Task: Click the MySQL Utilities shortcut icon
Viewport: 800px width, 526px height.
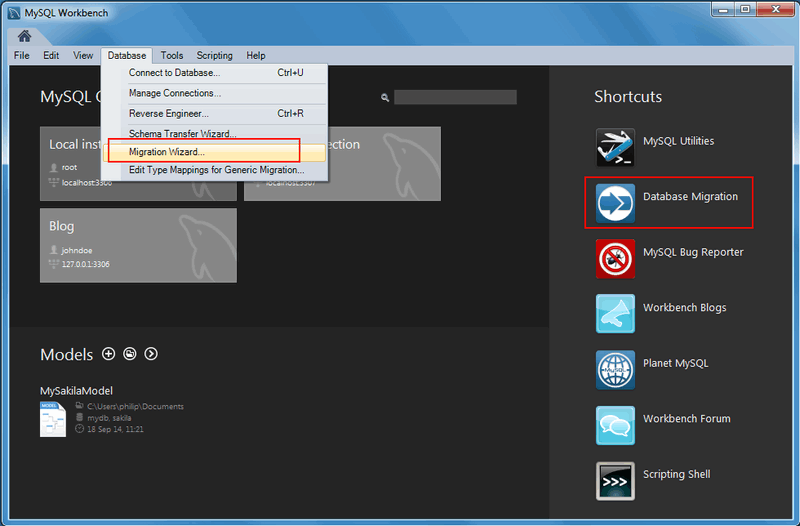Action: coord(615,147)
